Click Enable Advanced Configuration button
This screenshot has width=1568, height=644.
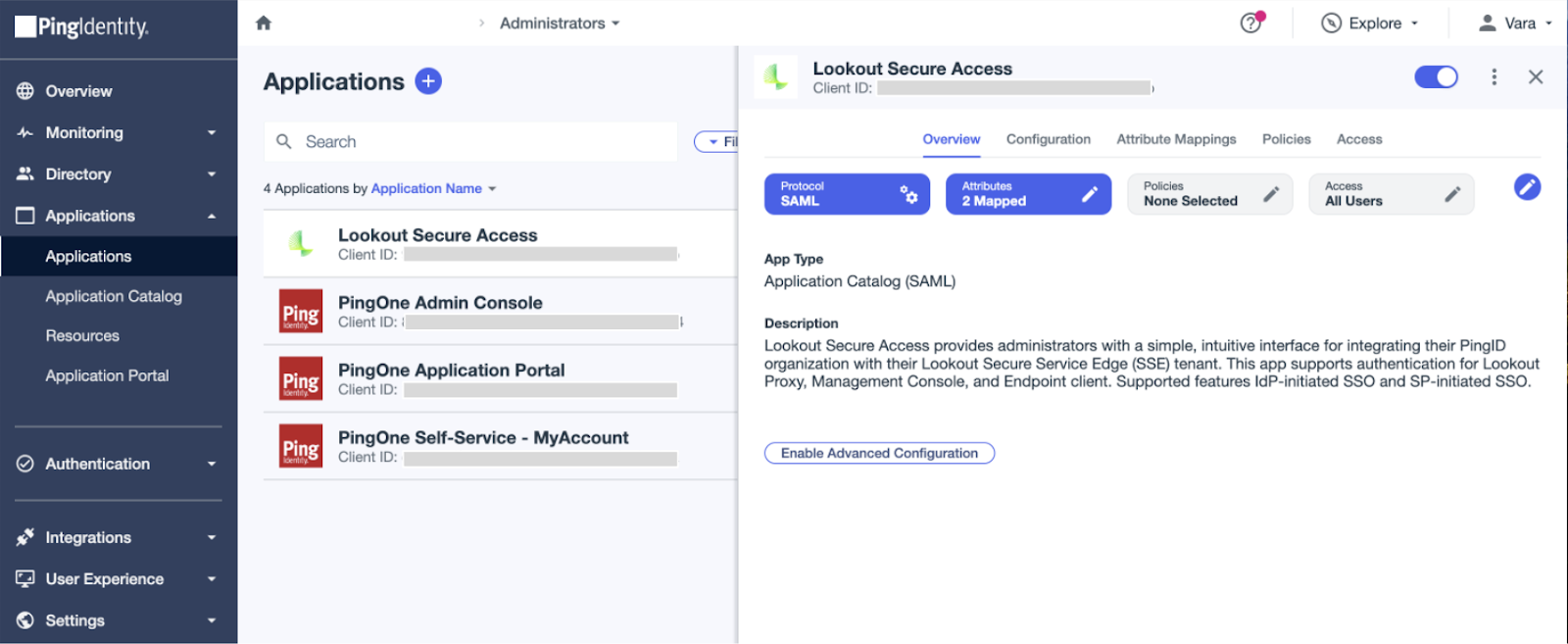pyautogui.click(x=879, y=453)
